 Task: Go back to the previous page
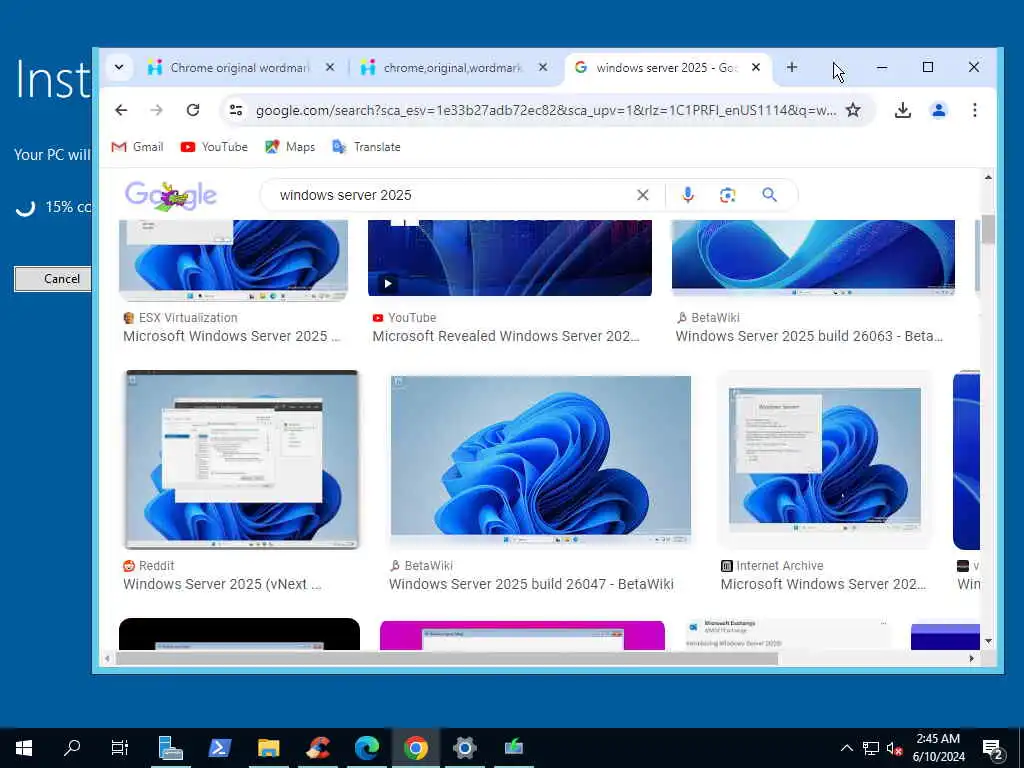(121, 110)
